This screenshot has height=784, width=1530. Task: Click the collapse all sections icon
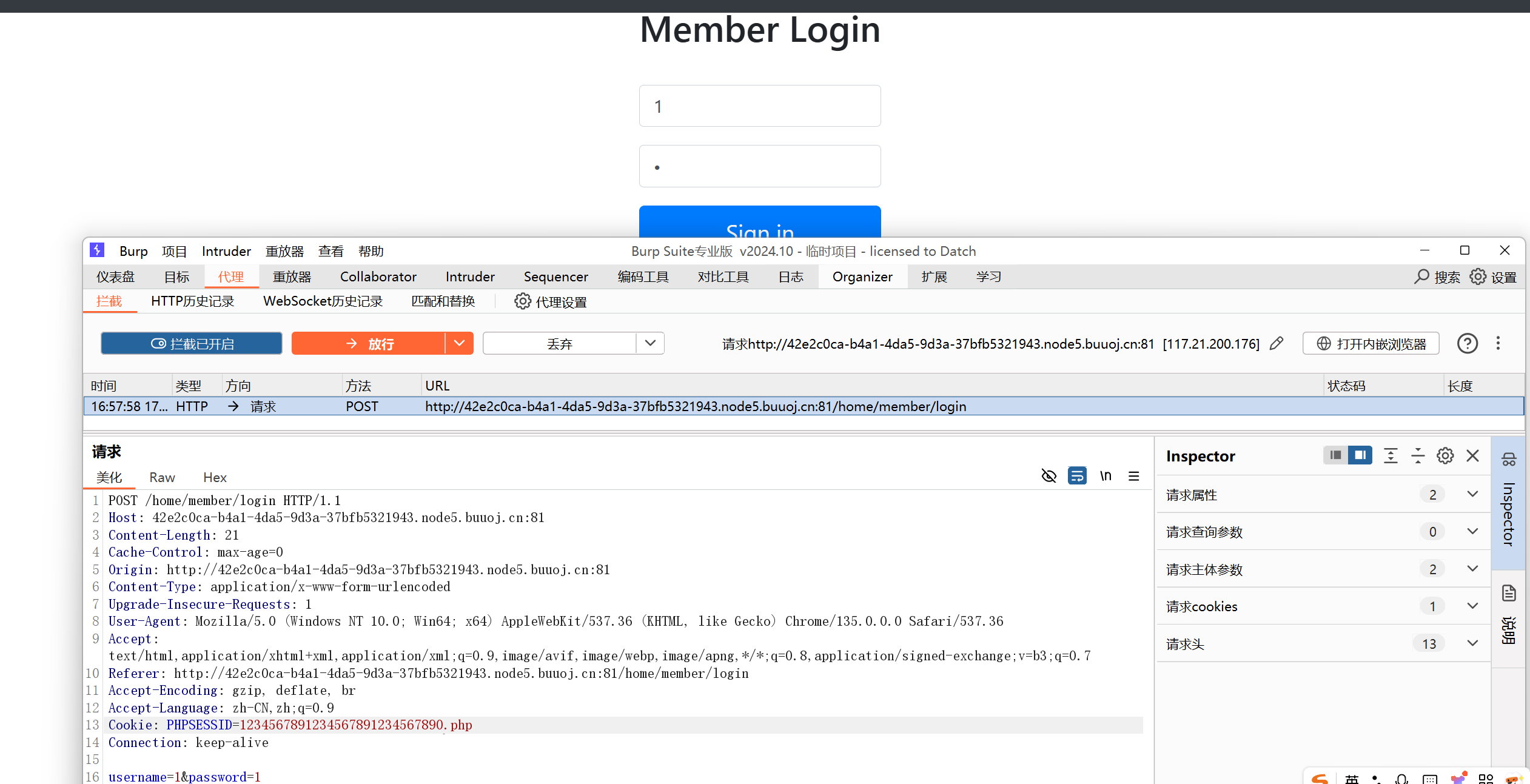tap(1418, 456)
